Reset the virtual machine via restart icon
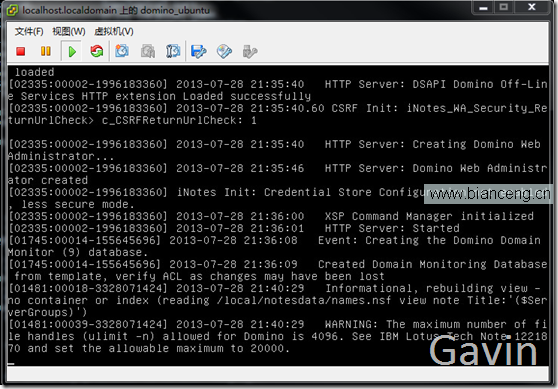This screenshot has width=558, height=389. coord(97,51)
